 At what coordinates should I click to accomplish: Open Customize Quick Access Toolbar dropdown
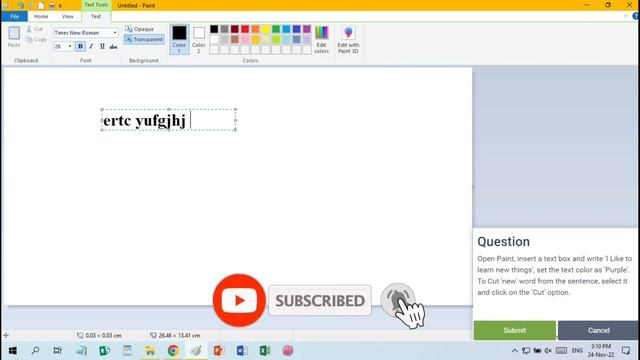(x=60, y=6)
